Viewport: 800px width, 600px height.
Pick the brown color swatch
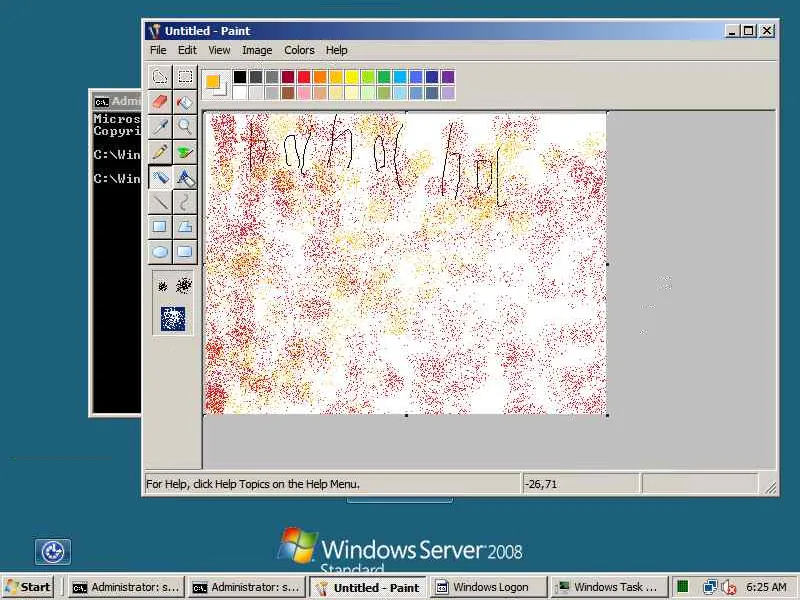(x=288, y=92)
